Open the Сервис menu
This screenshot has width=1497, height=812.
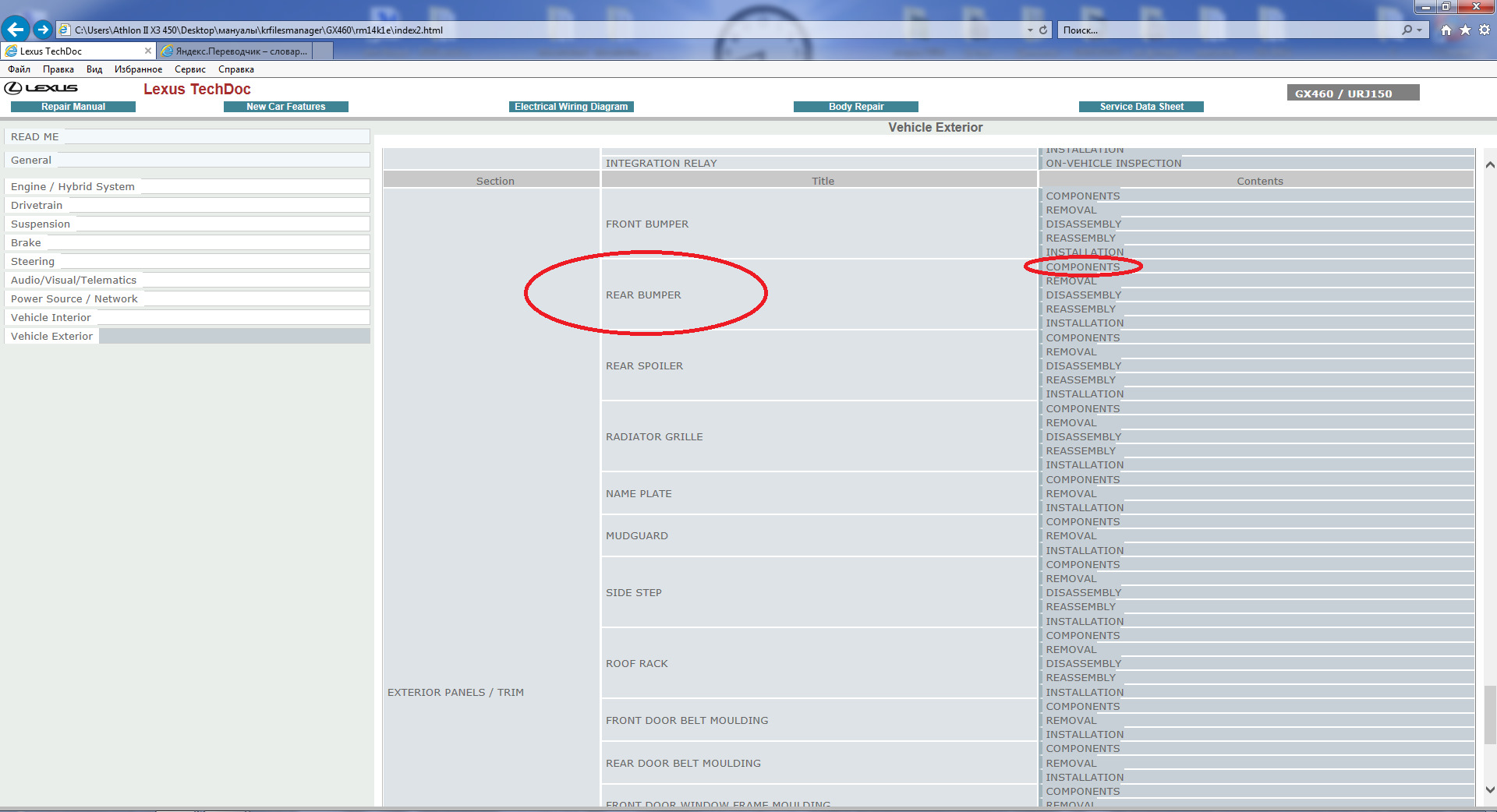coord(190,69)
